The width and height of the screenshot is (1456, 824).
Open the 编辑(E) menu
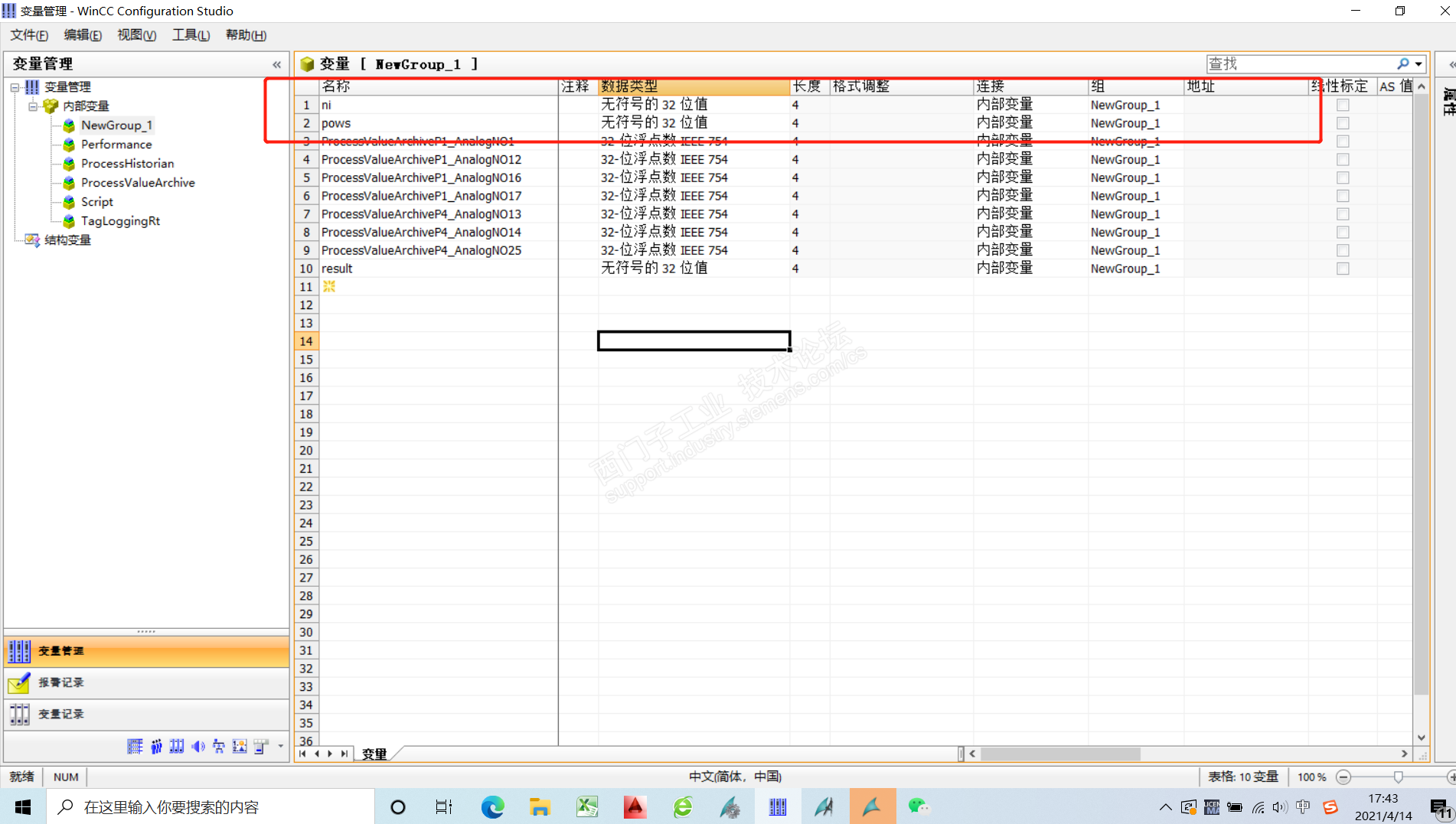pyautogui.click(x=83, y=35)
